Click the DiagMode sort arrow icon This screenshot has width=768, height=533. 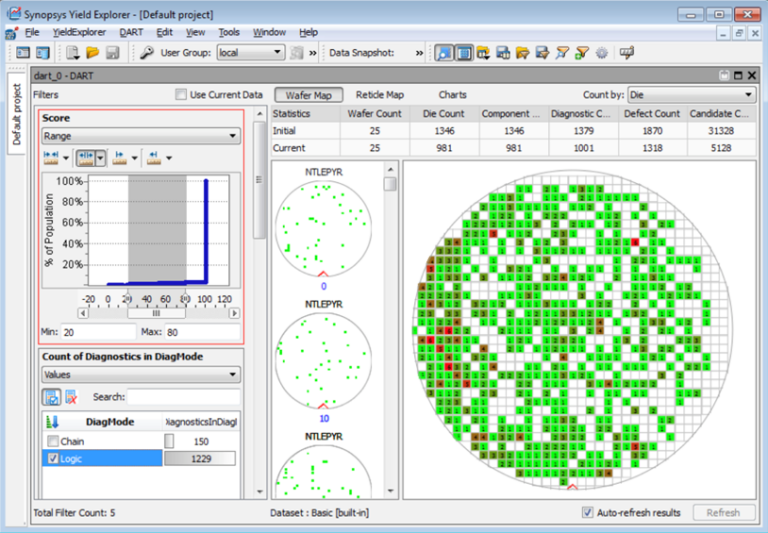click(x=52, y=422)
